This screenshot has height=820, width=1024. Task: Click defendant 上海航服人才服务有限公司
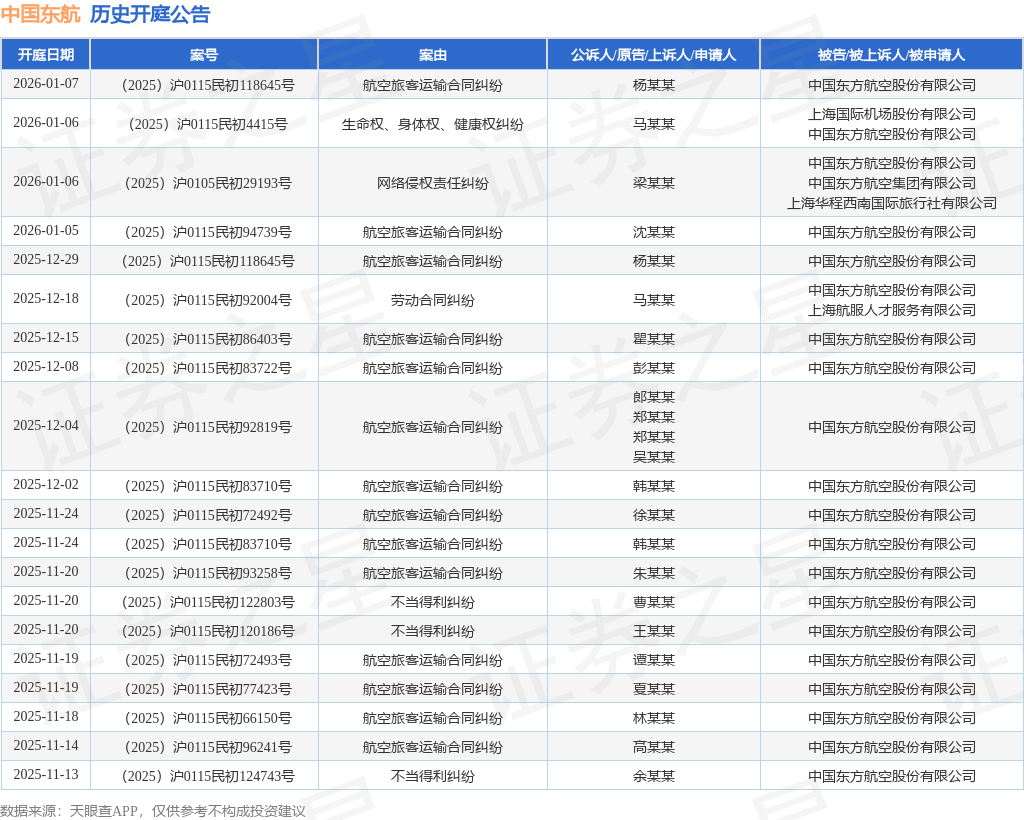(x=892, y=310)
